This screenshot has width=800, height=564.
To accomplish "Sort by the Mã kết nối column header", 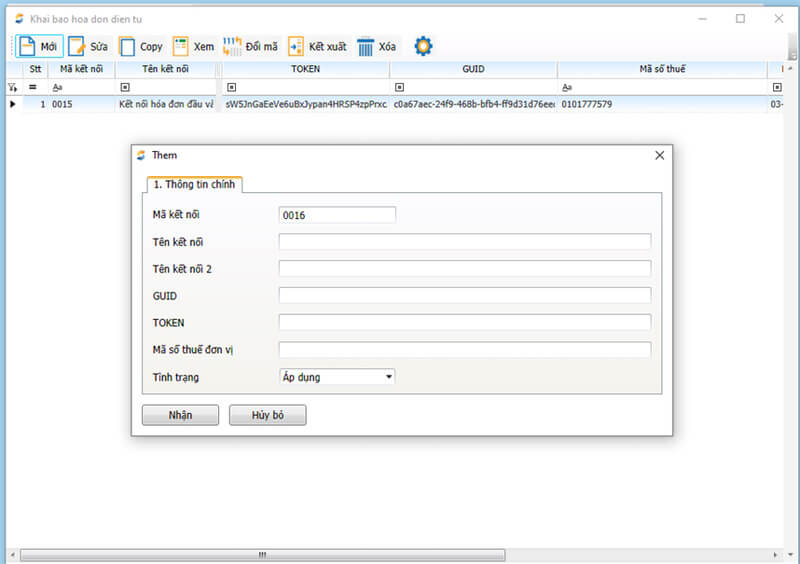I will (x=82, y=69).
